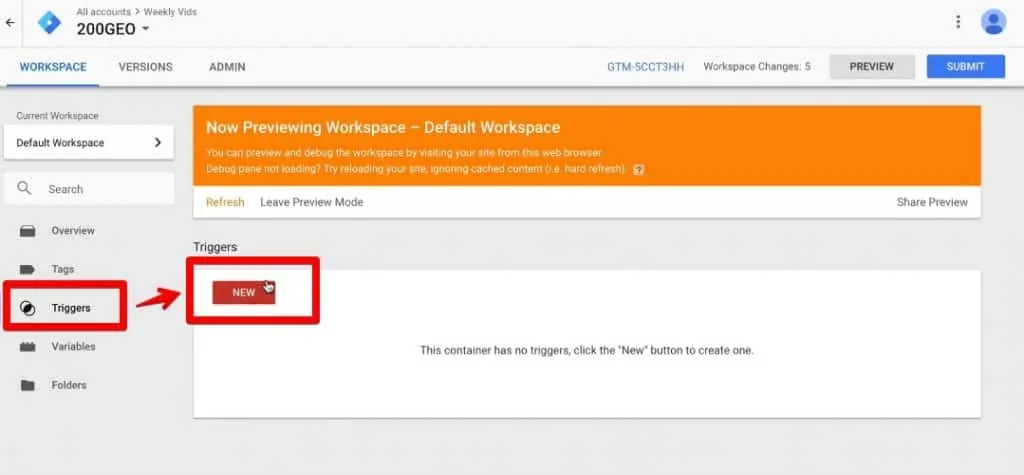Screen dimensions: 1024x475
Task: Open Folders in the sidebar
Action: 69,385
